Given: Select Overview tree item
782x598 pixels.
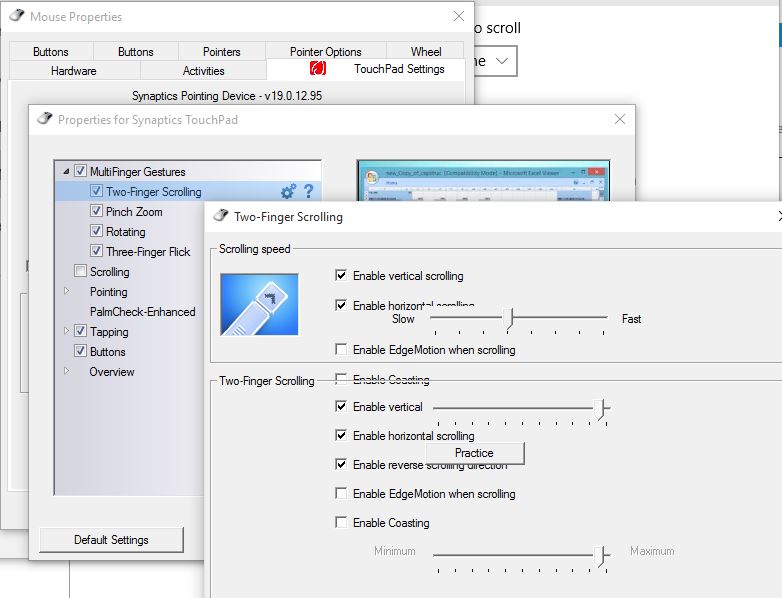Looking at the screenshot, I should click(112, 372).
